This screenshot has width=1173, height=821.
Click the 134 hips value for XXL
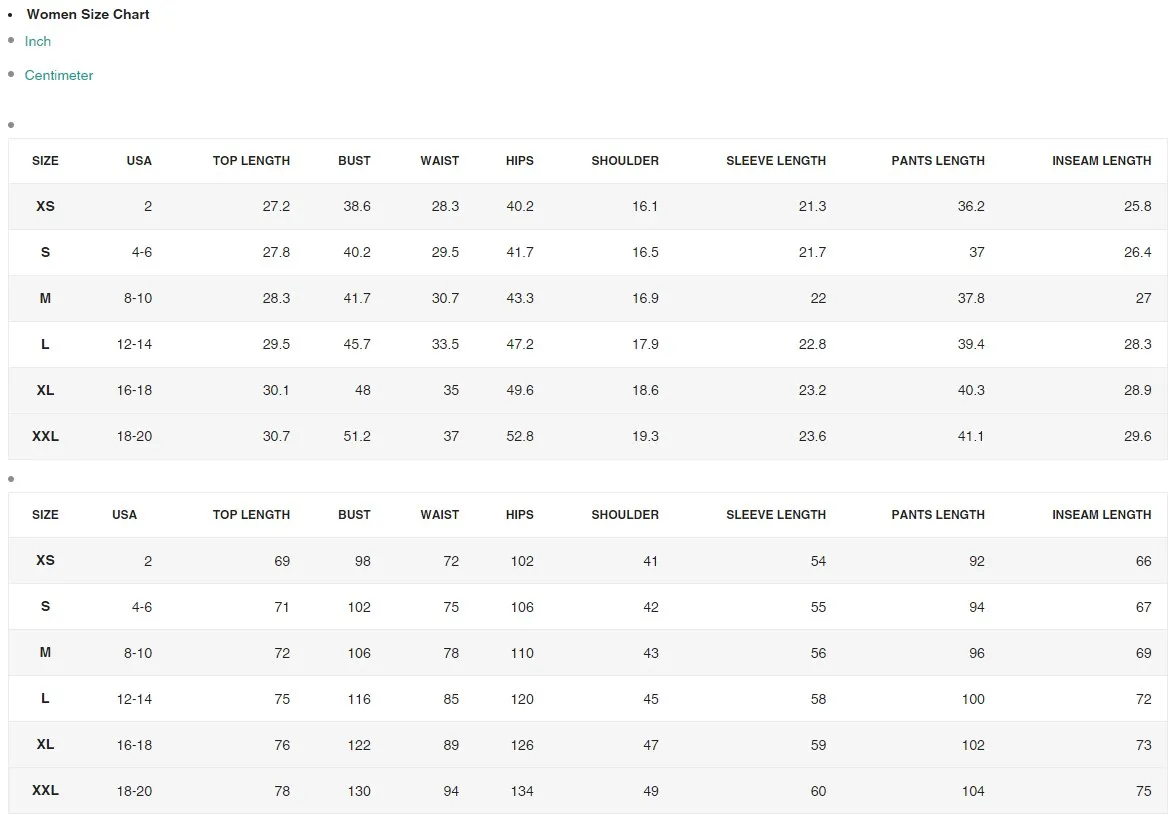point(522,791)
